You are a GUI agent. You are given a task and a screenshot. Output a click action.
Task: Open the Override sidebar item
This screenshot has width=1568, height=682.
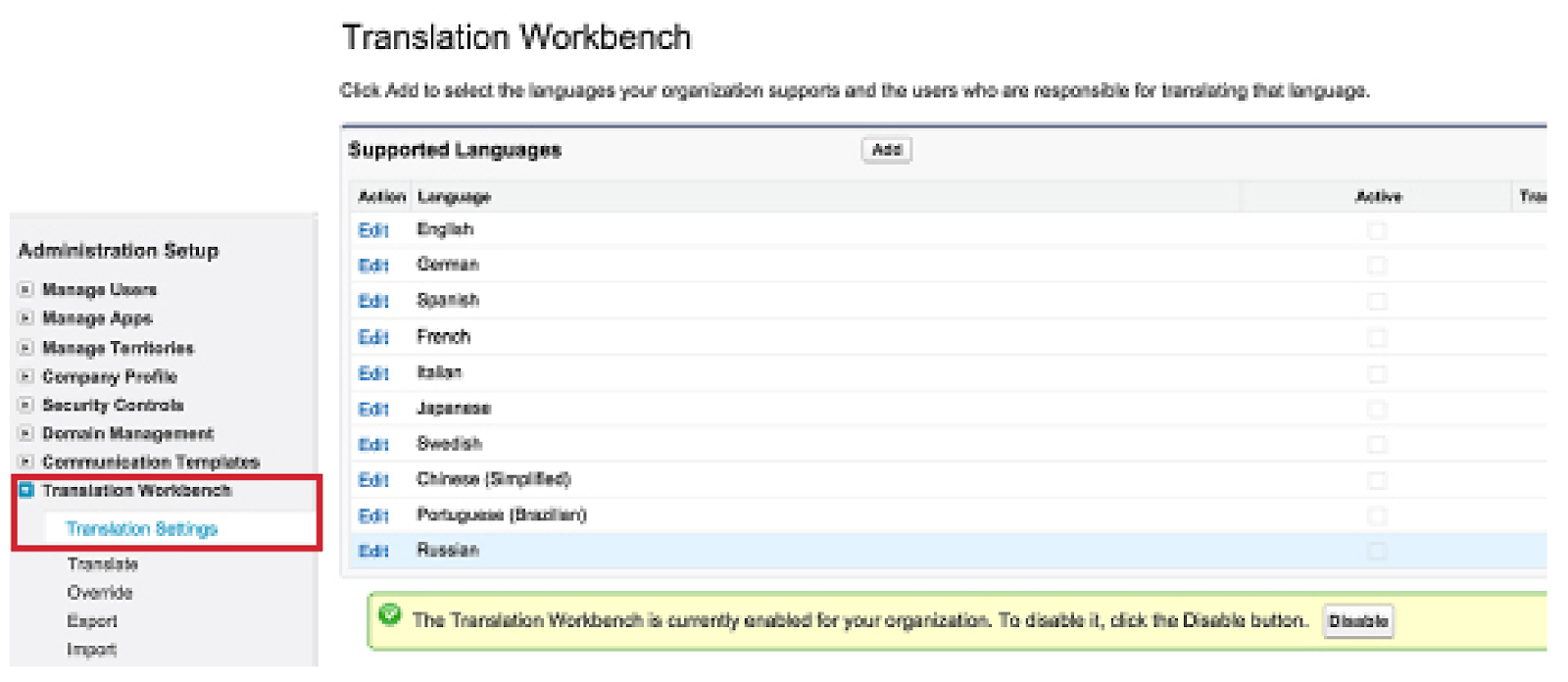(100, 593)
